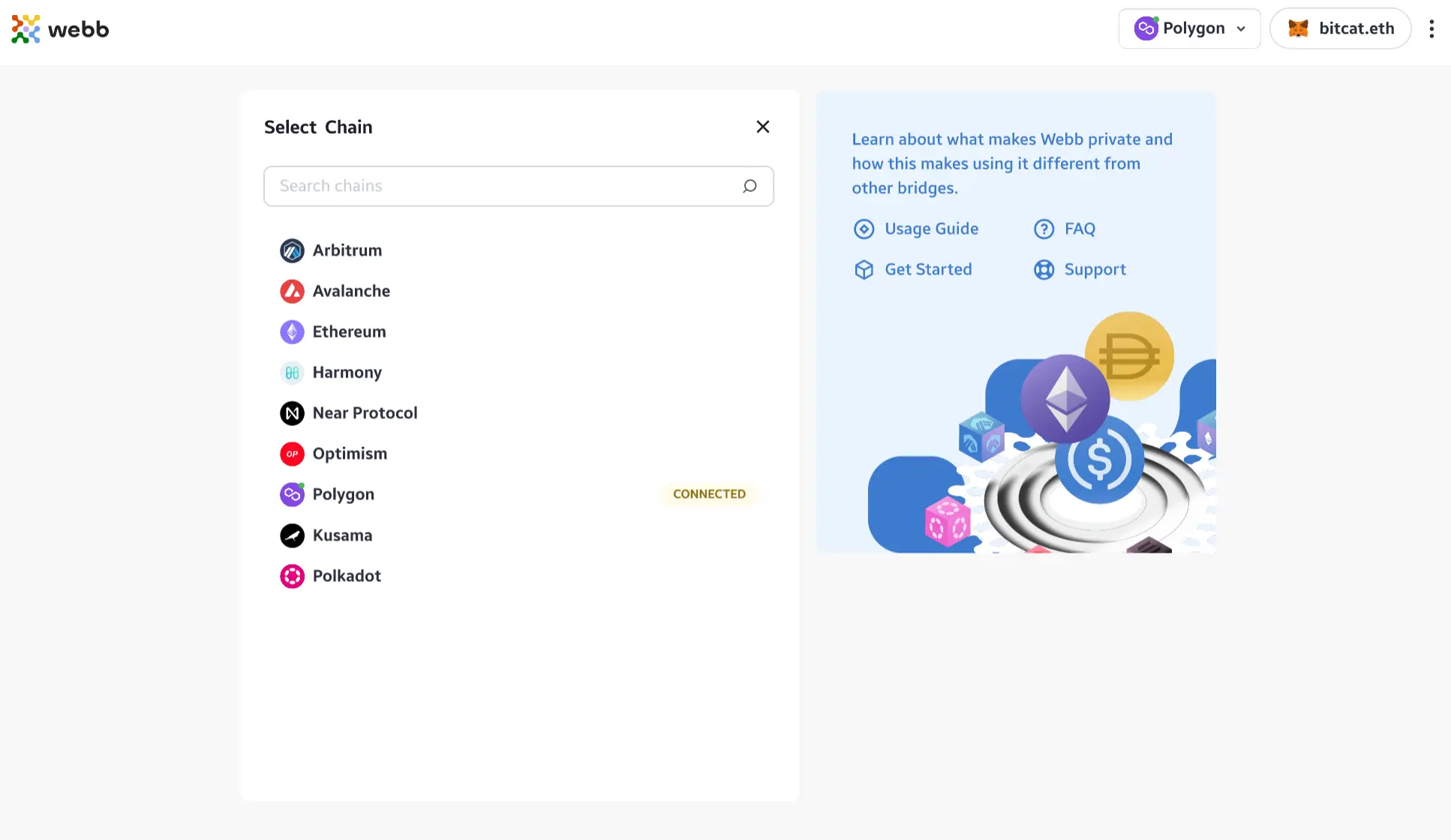The image size is (1451, 840).
Task: Open search chains input field
Action: (518, 186)
